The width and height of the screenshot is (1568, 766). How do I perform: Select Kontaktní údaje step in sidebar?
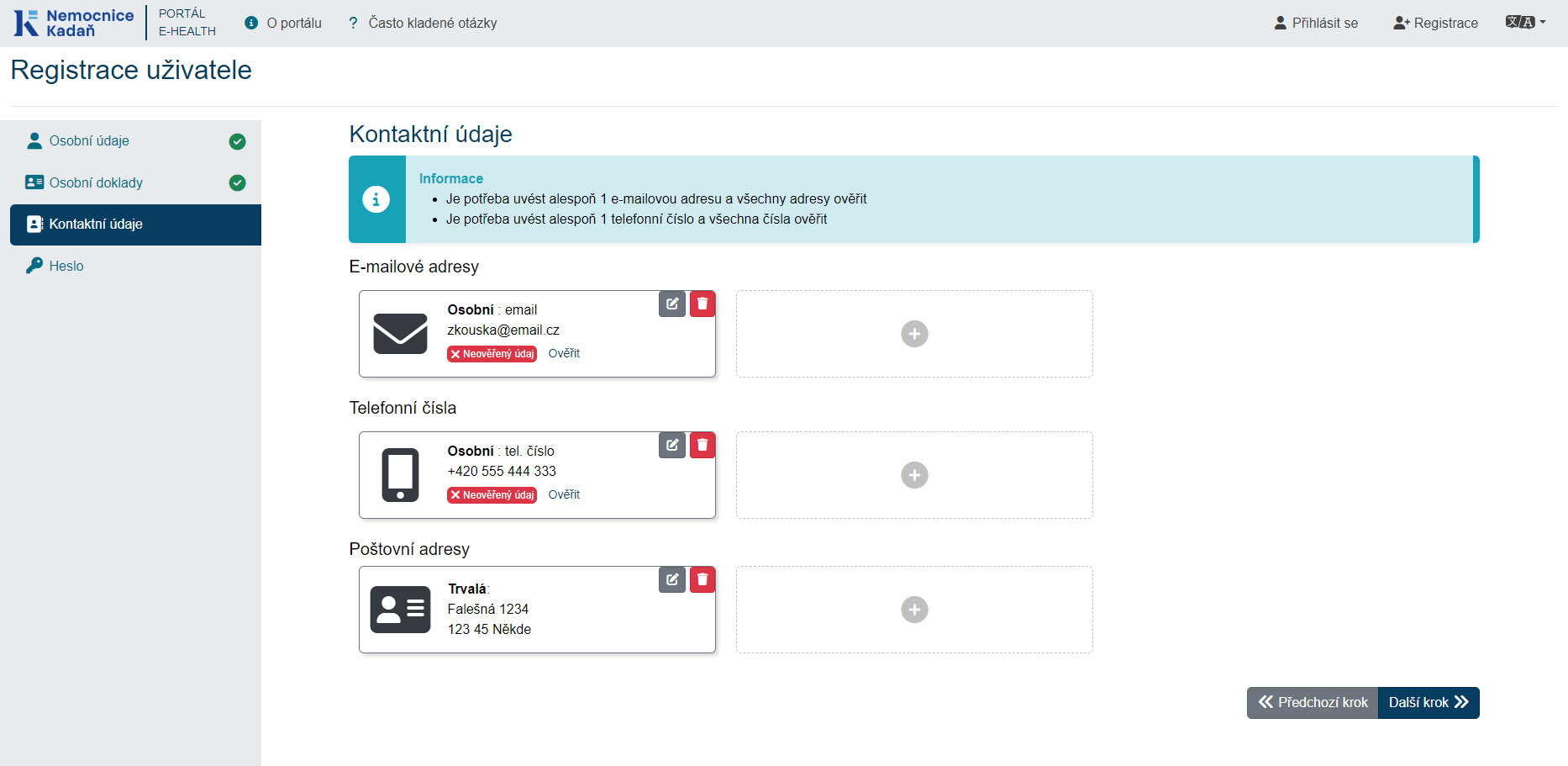pos(136,225)
